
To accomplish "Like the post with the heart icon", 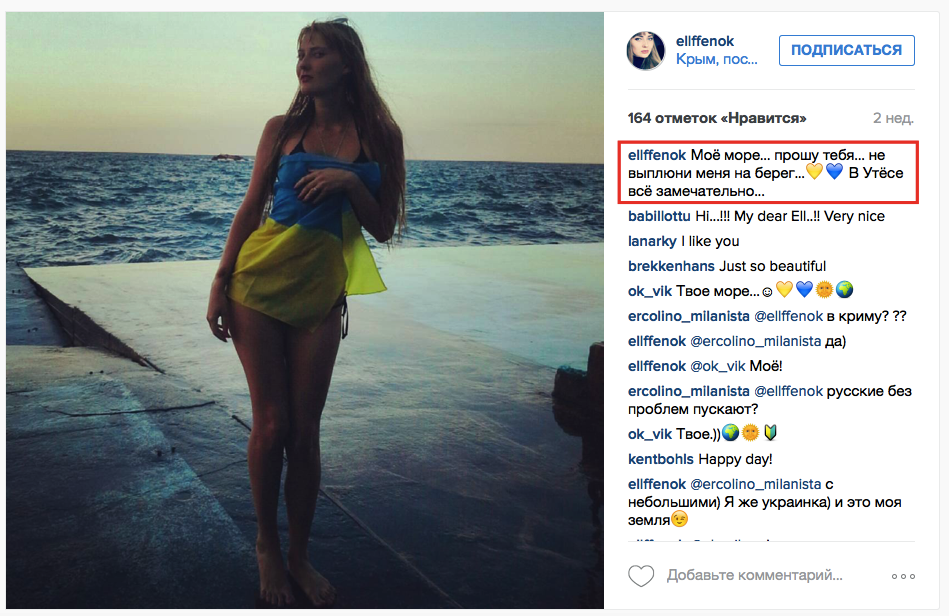I will [641, 575].
